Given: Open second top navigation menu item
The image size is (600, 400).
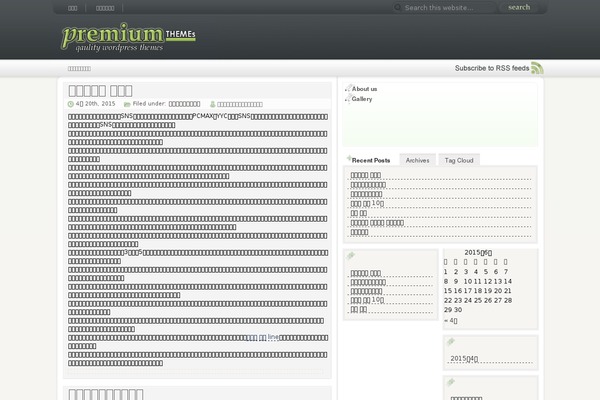Looking at the screenshot, I should pyautogui.click(x=105, y=8).
